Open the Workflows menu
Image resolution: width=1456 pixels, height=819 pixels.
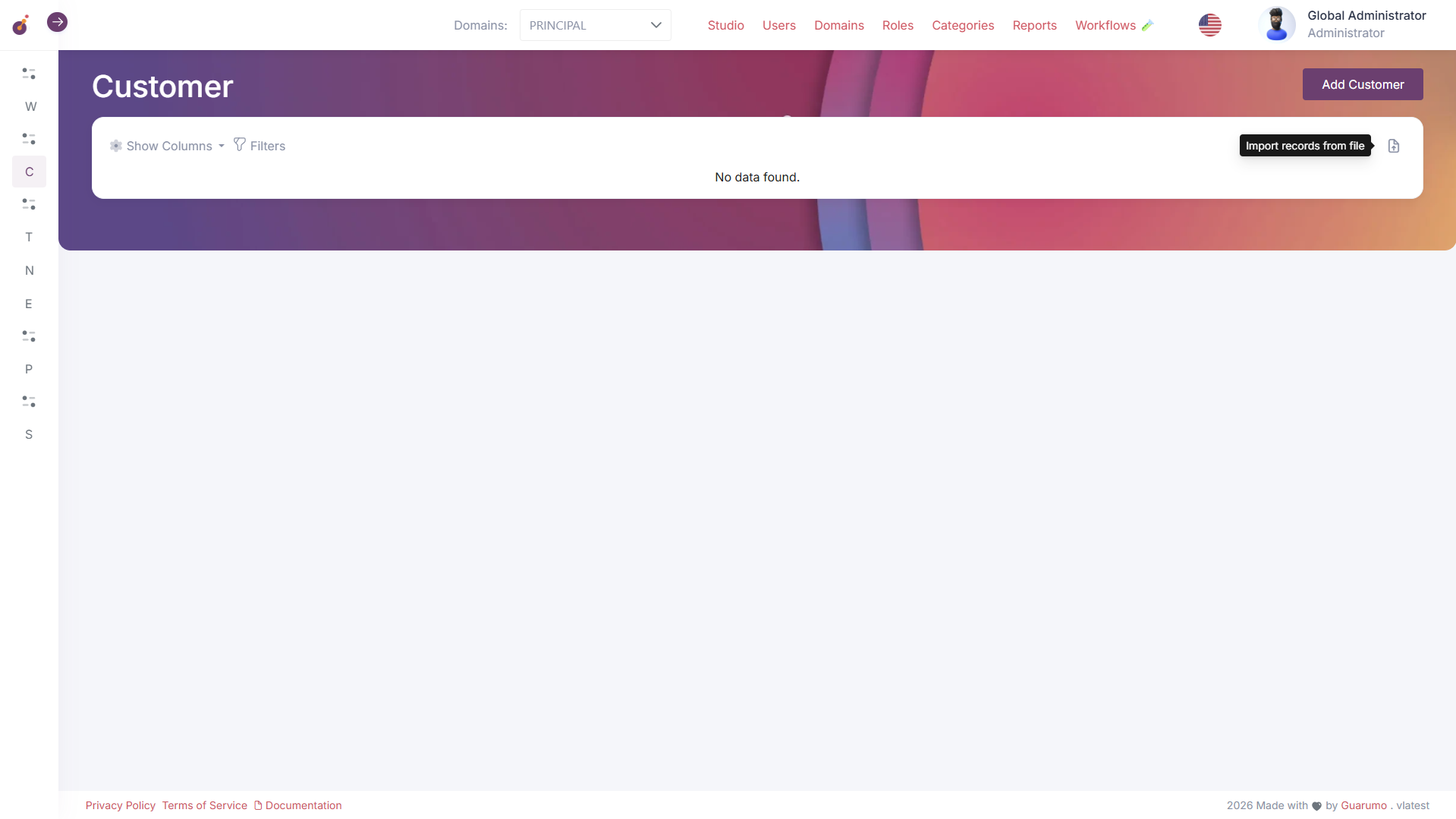(x=1105, y=25)
